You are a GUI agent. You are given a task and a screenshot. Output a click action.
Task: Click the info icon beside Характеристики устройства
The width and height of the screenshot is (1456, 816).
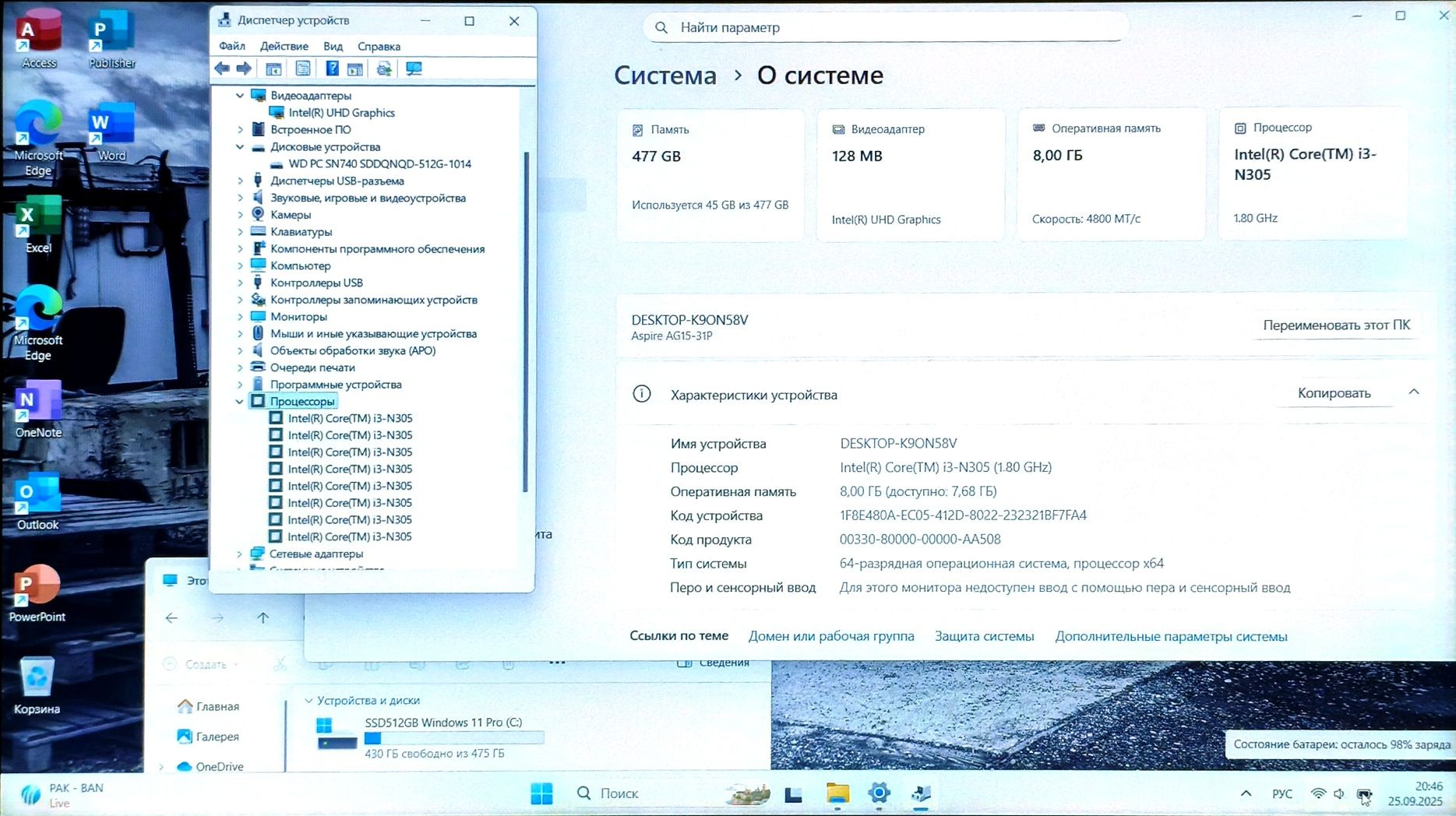click(x=642, y=394)
